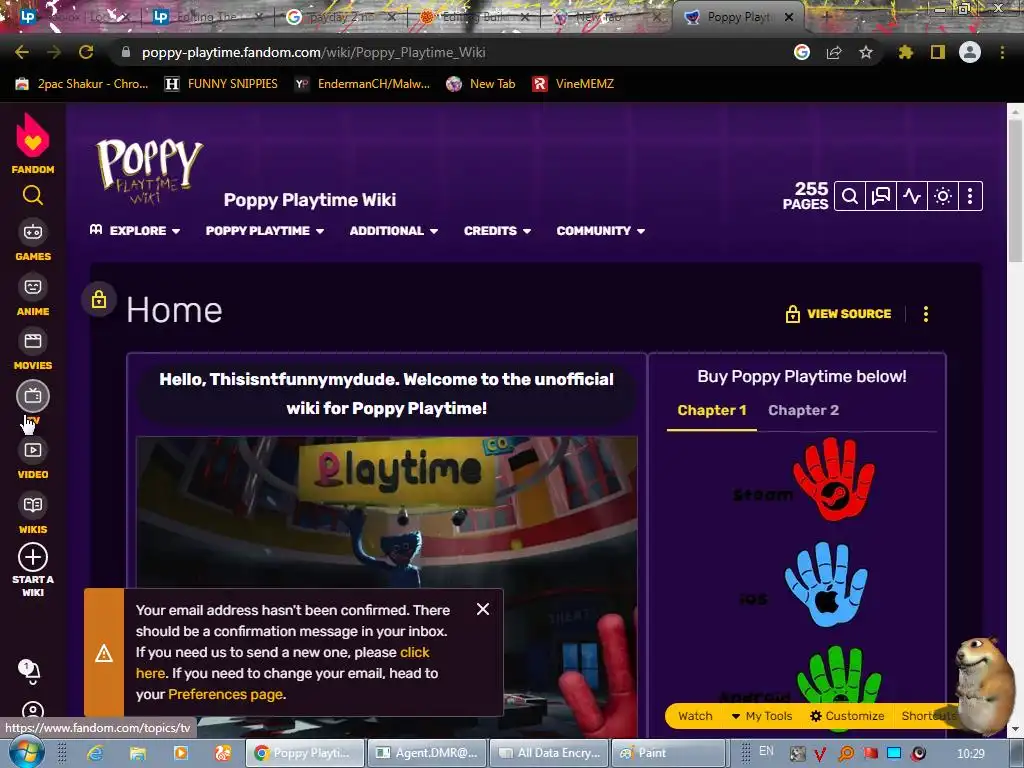1024x768 pixels.
Task: Close the Poppy Playtime browser tab
Action: pyautogui.click(x=789, y=17)
